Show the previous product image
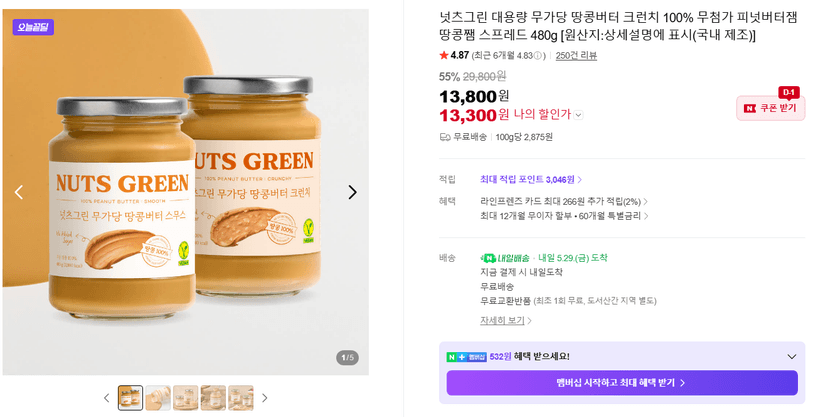 click(19, 192)
